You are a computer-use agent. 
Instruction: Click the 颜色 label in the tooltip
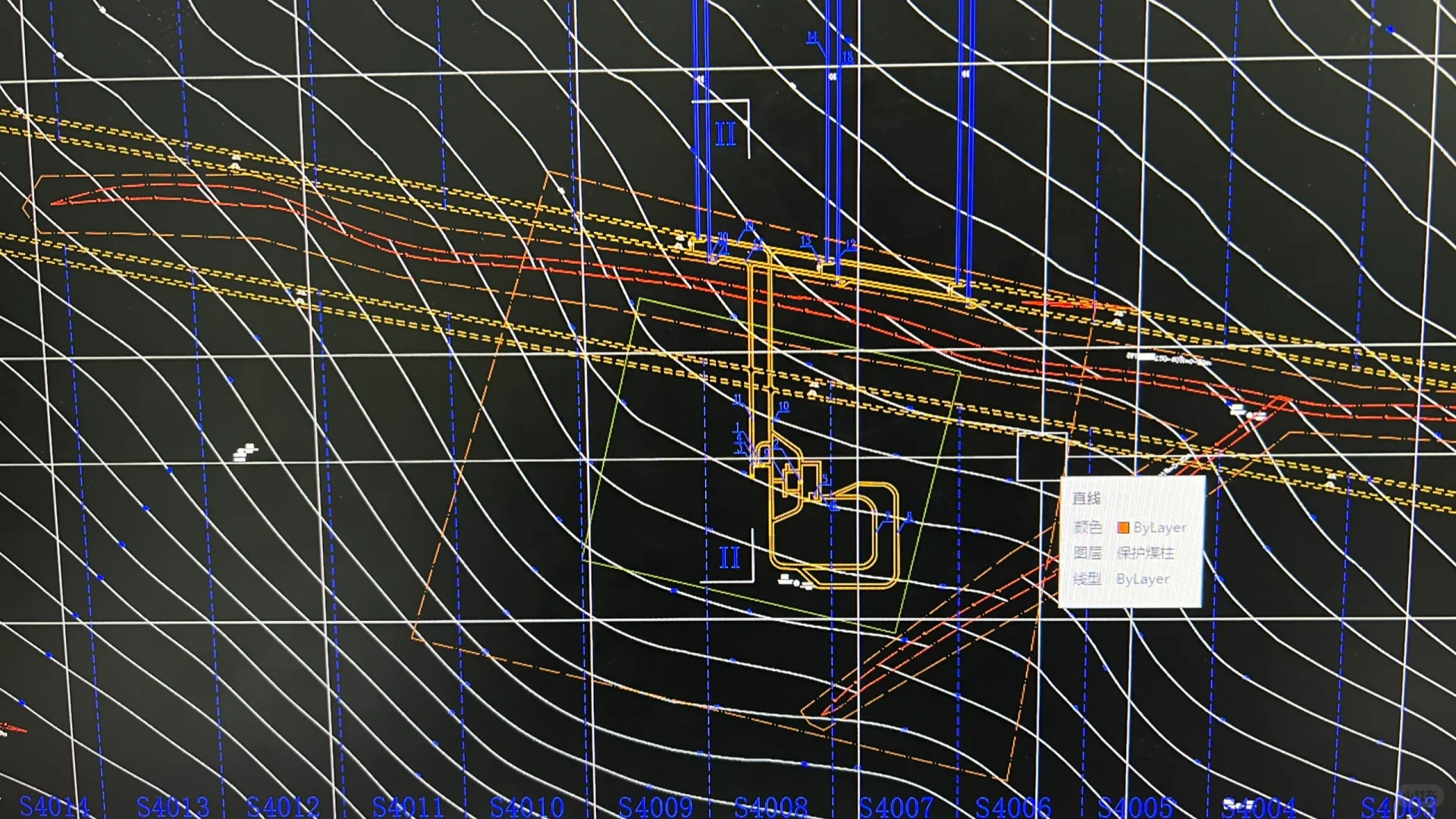pyautogui.click(x=1087, y=527)
